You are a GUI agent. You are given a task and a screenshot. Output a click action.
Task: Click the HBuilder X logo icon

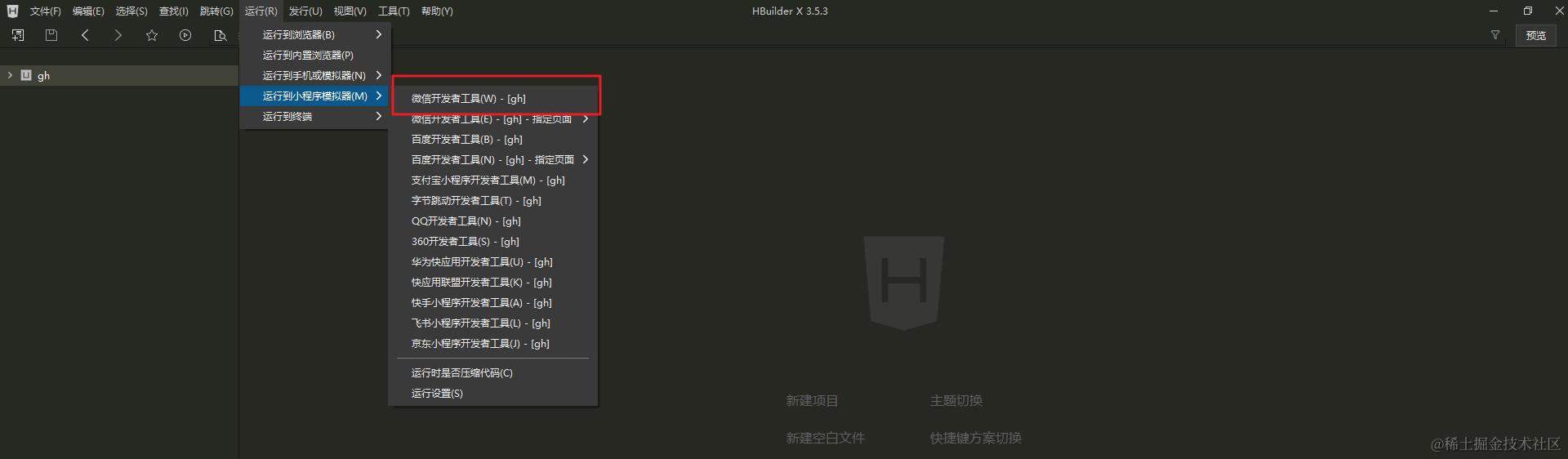[x=12, y=11]
